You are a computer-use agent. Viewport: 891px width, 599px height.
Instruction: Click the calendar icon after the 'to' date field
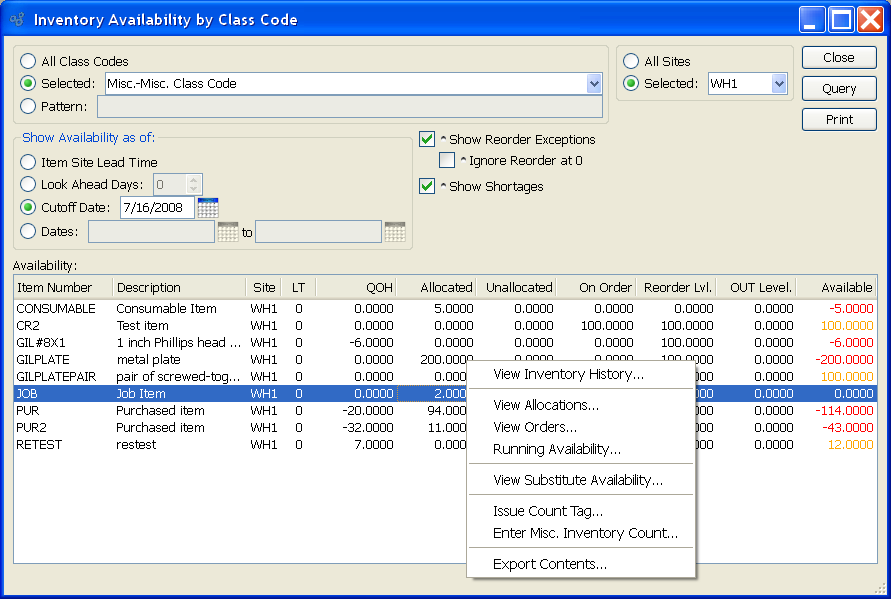pyautogui.click(x=395, y=232)
